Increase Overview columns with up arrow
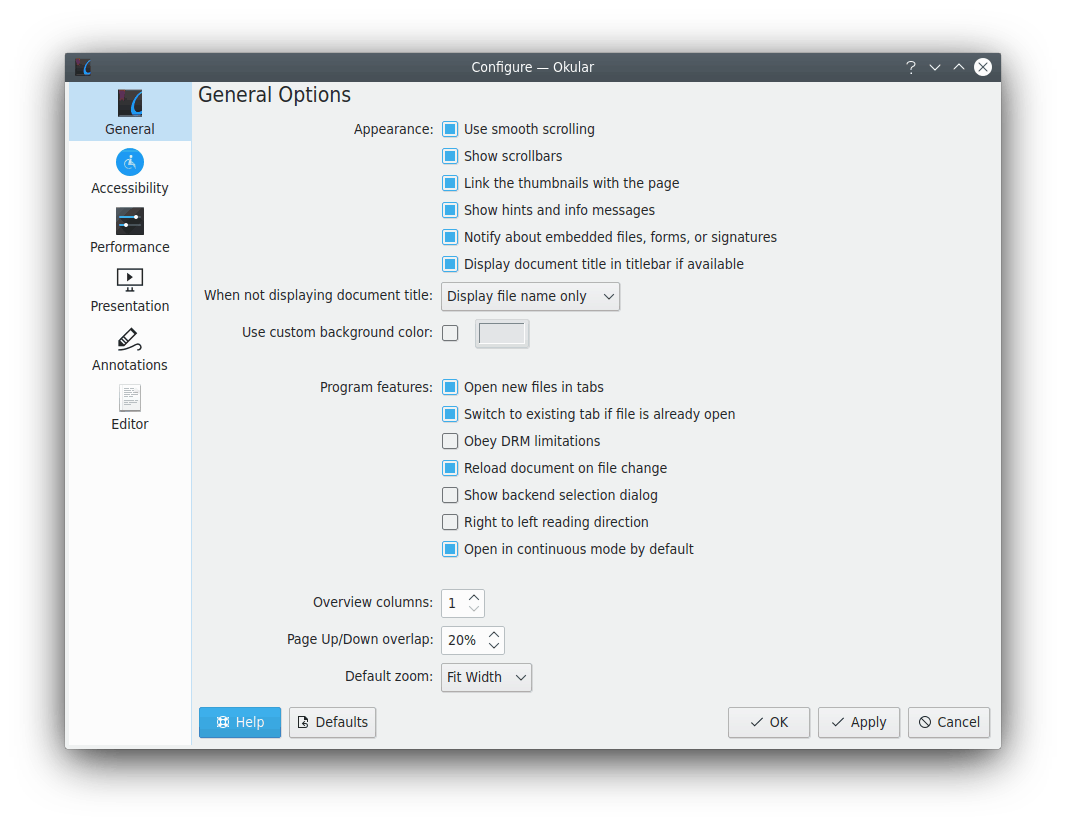Screen dimensions: 1066x826 click(x=474, y=597)
